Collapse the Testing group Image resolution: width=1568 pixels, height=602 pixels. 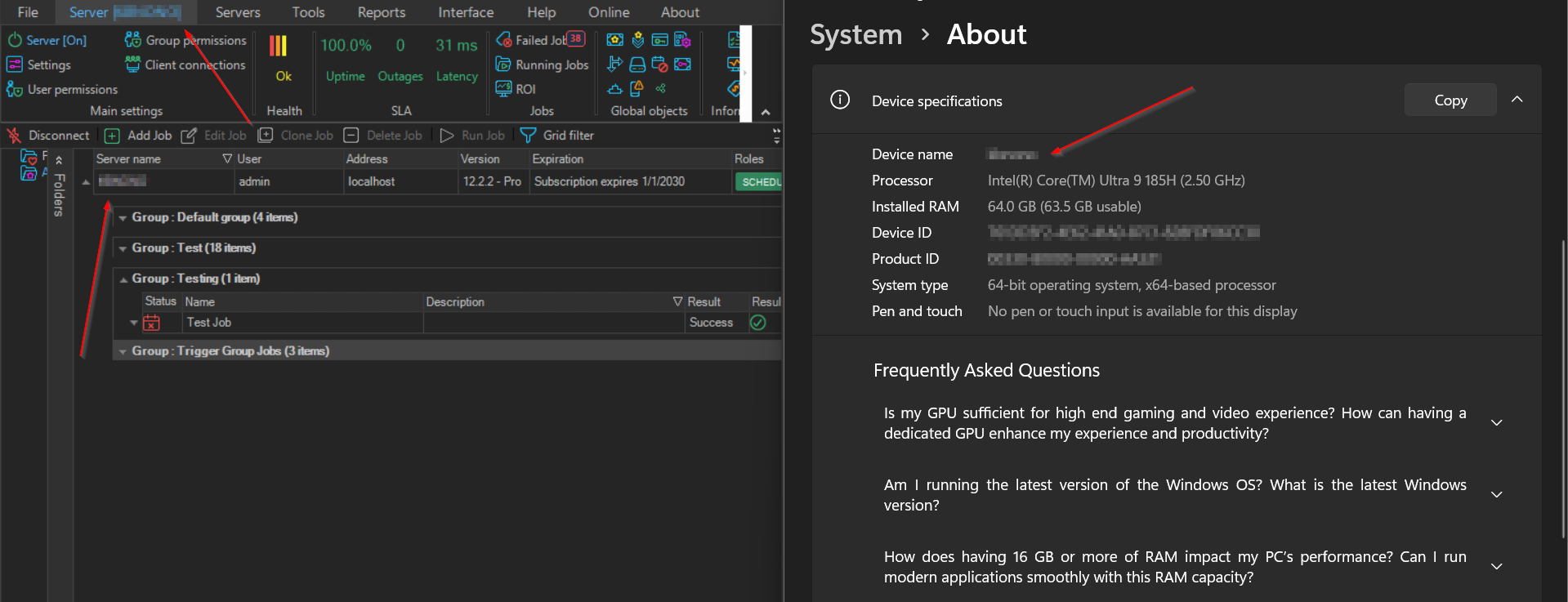coord(123,279)
